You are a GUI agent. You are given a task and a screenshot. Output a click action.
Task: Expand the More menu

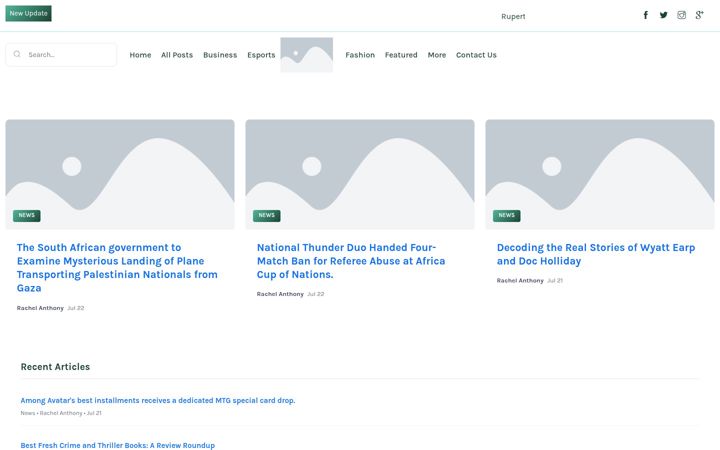[x=437, y=55]
